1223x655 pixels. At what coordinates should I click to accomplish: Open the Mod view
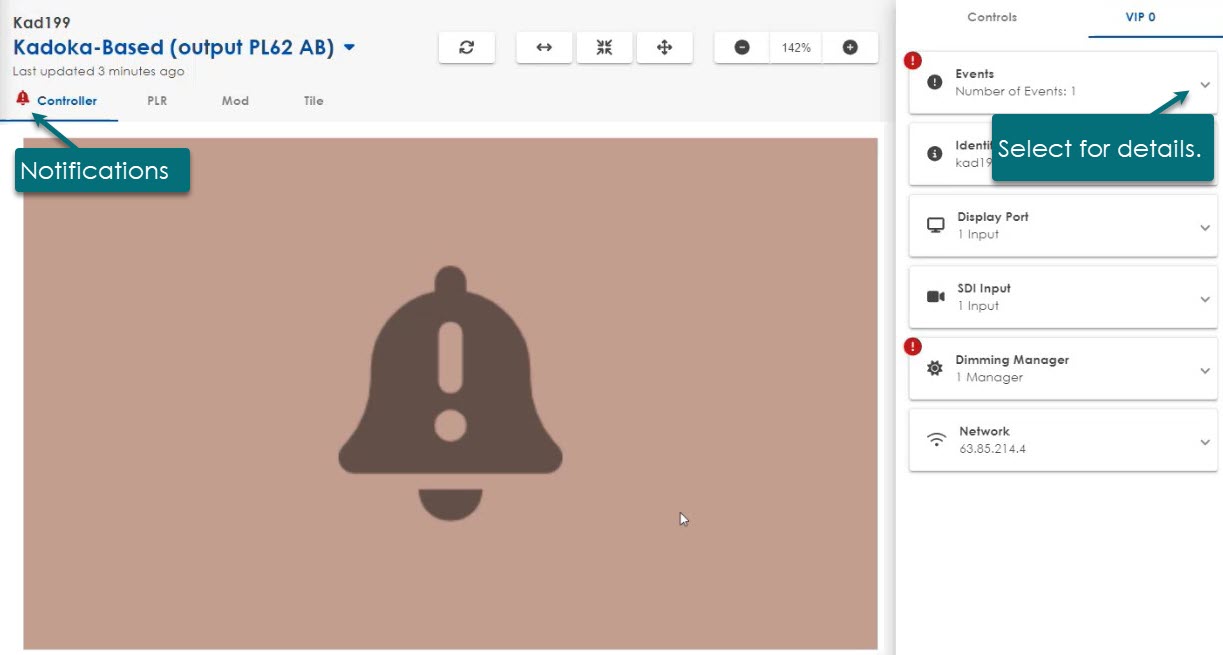coord(234,100)
